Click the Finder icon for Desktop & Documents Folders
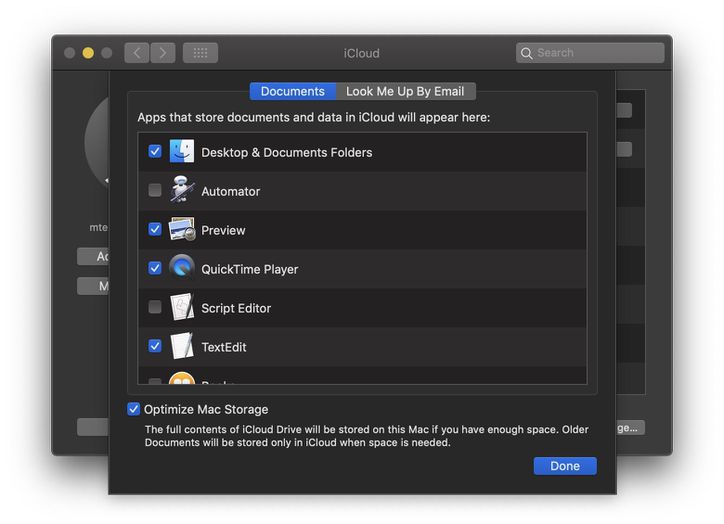The height and width of the screenshot is (524, 724). point(181,151)
